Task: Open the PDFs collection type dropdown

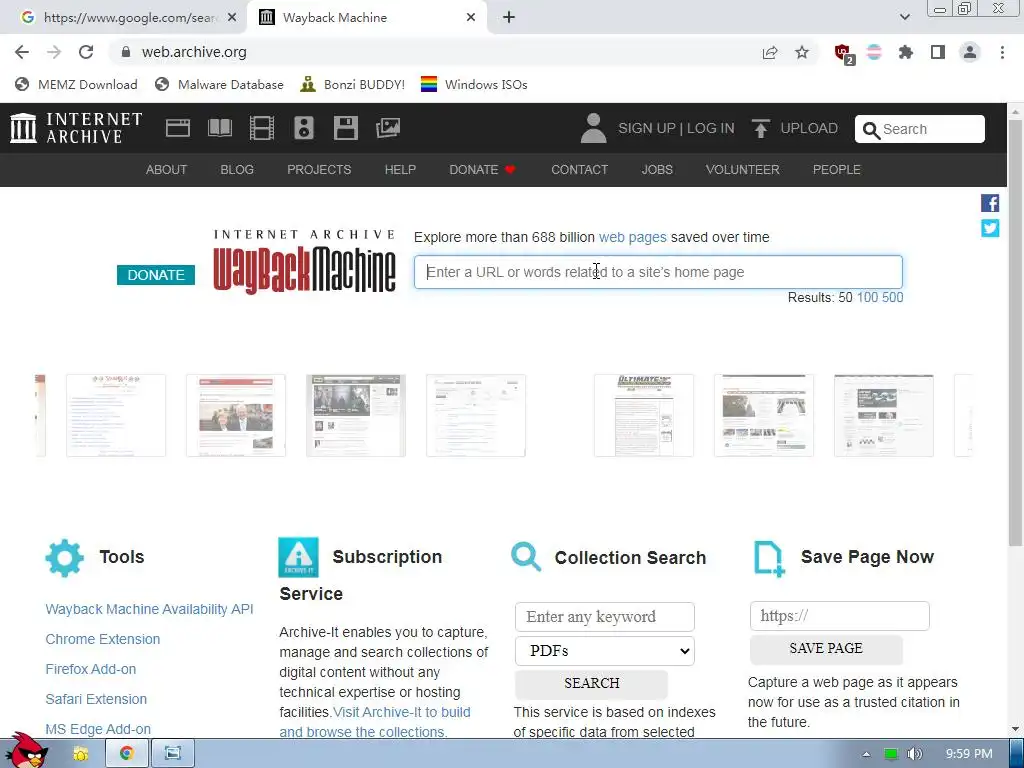Action: [x=605, y=651]
